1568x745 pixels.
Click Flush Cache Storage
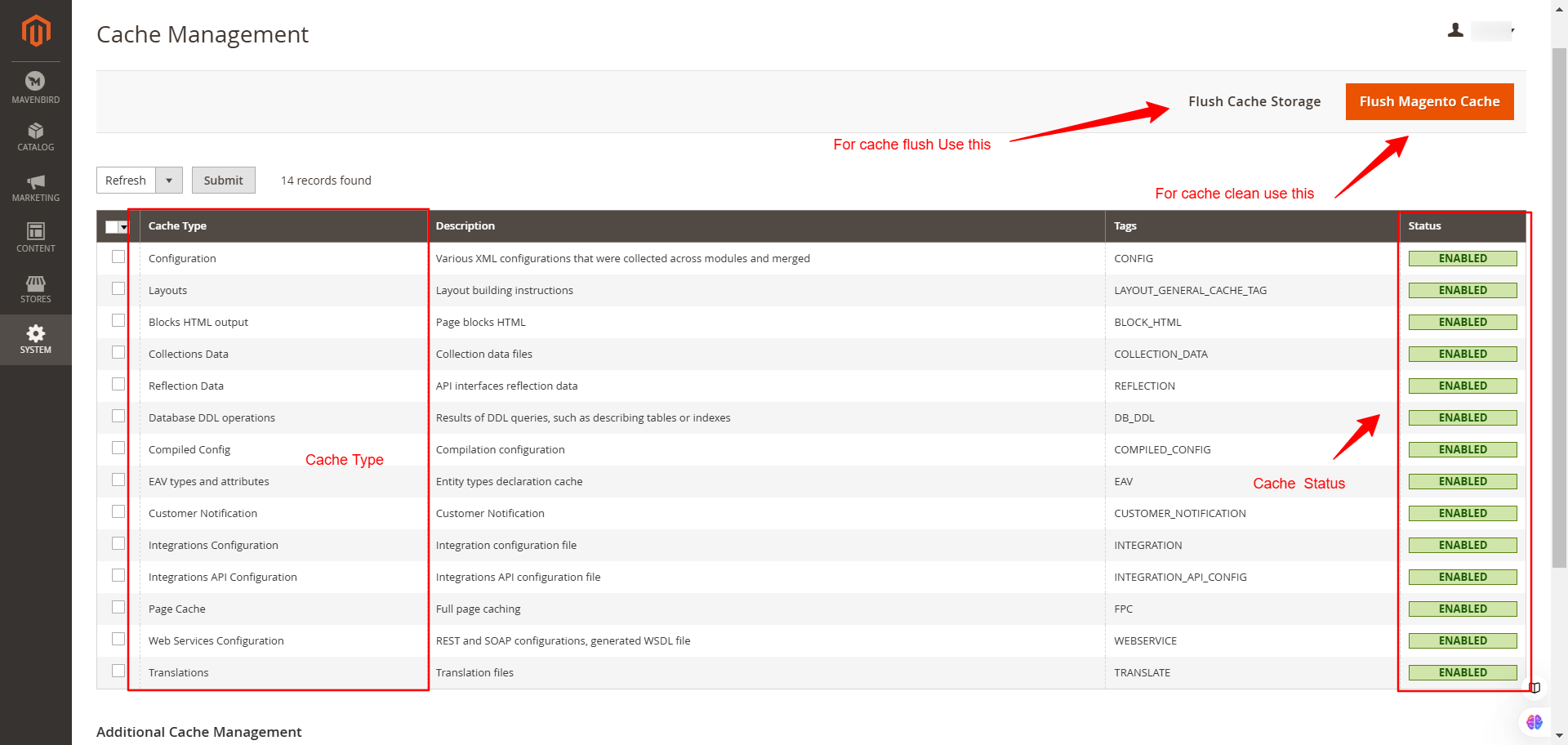1254,101
